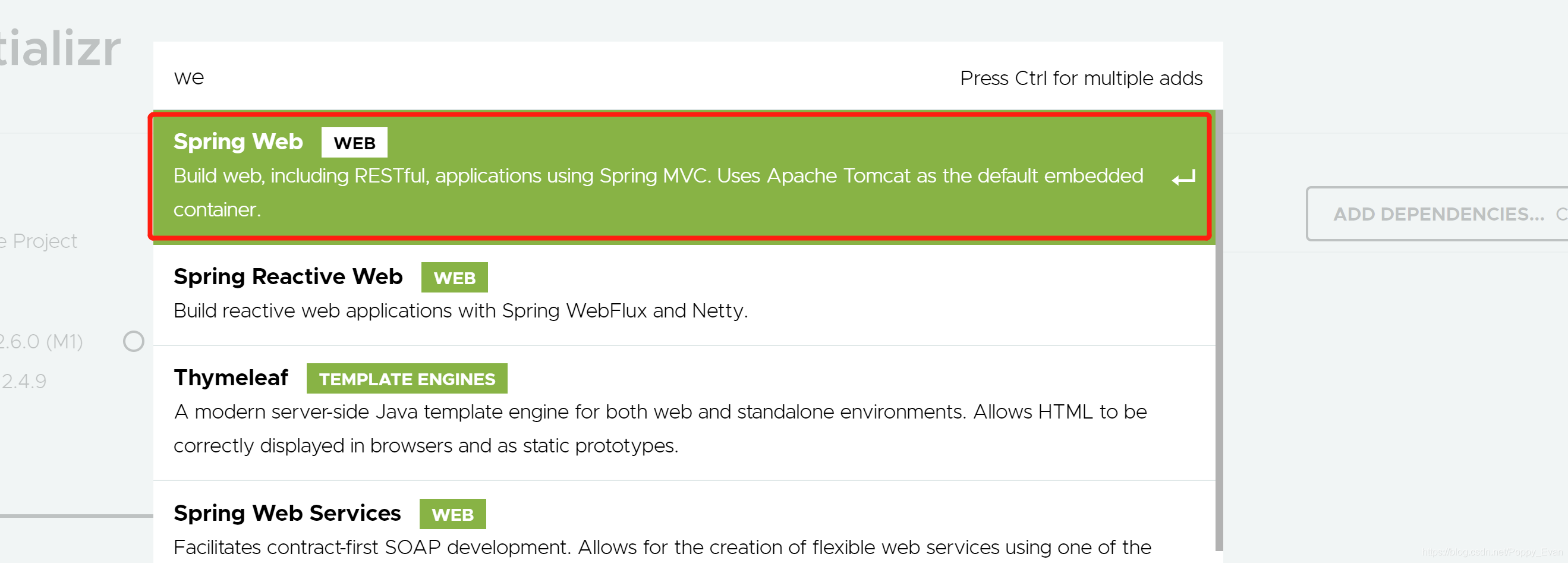Click the TEMPLATE ENGINES tag beside Thymeleaf

407,379
